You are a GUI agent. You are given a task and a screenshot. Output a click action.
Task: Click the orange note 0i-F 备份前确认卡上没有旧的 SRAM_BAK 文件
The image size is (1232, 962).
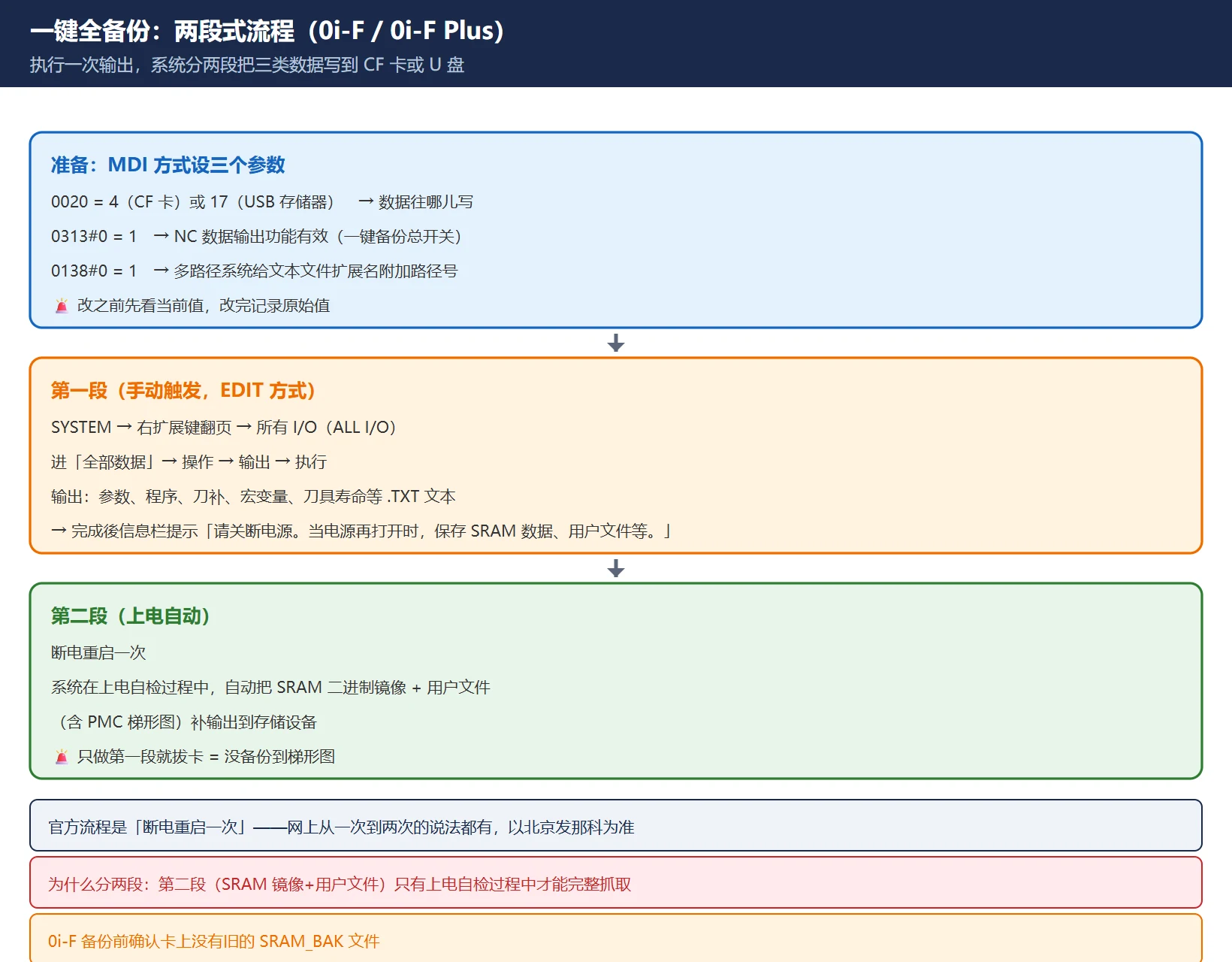click(616, 938)
